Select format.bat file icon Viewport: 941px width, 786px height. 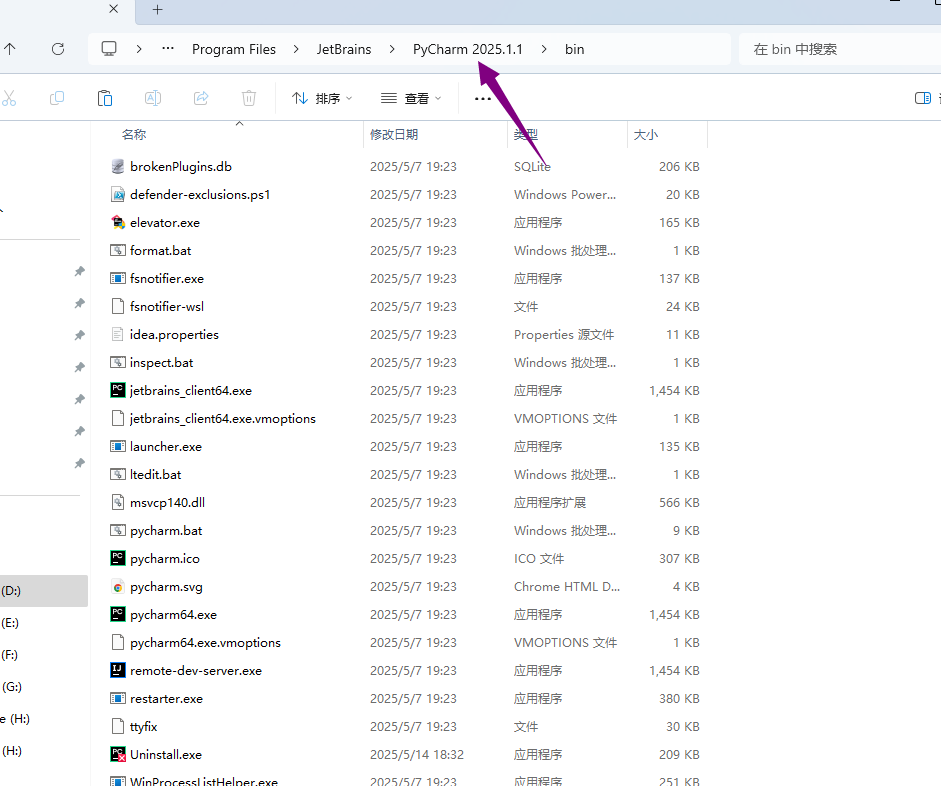tap(118, 250)
